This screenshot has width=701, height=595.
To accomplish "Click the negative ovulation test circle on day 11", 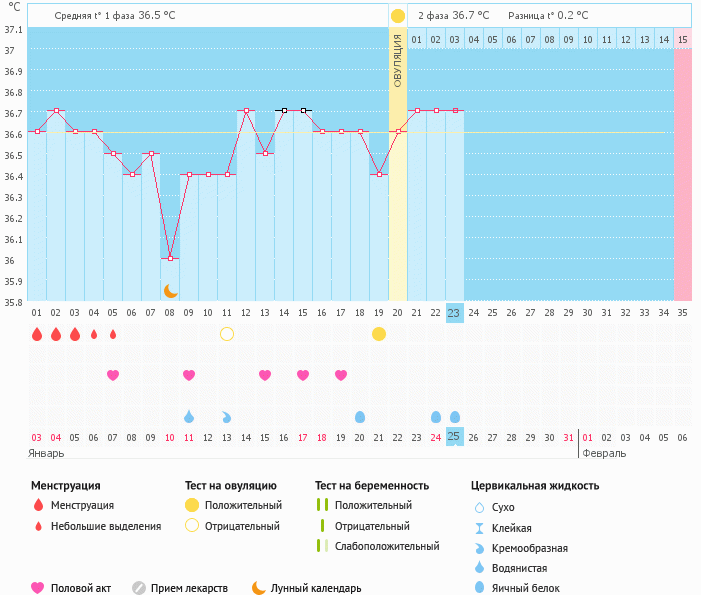I will [x=227, y=333].
